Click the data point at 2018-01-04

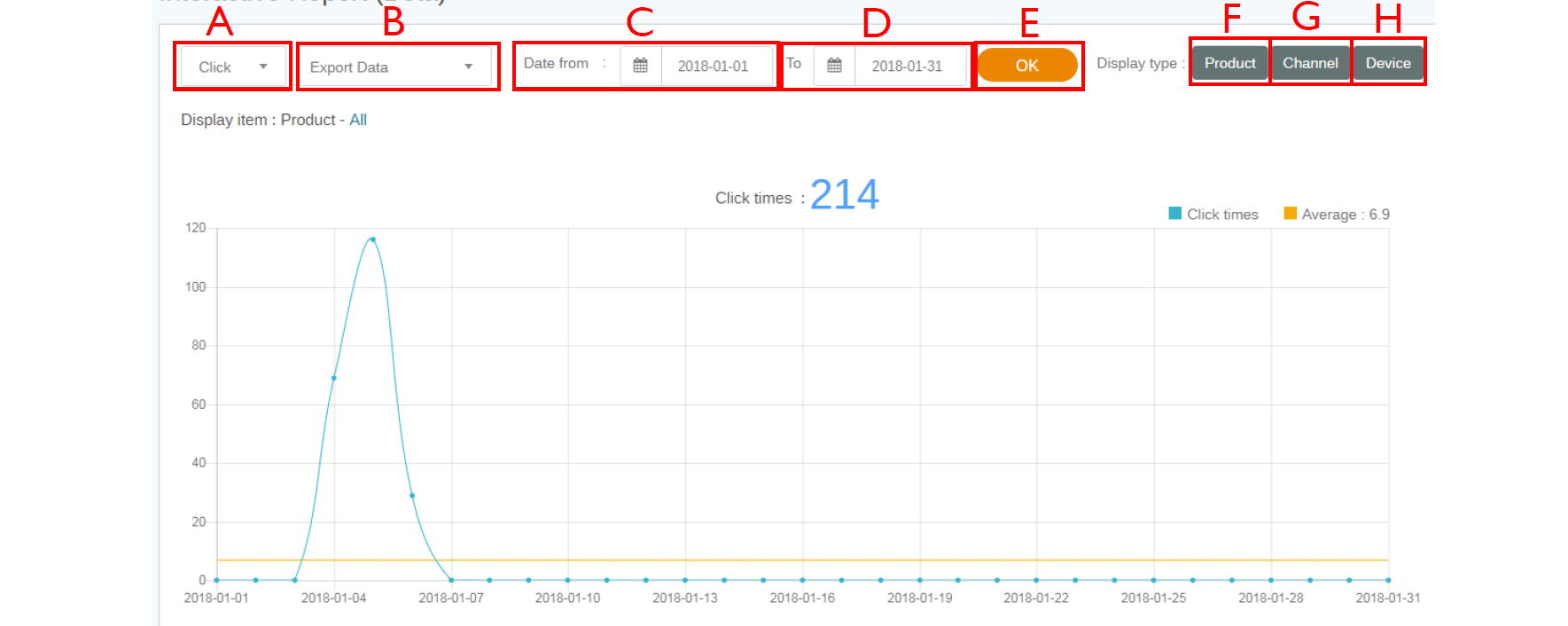point(334,379)
